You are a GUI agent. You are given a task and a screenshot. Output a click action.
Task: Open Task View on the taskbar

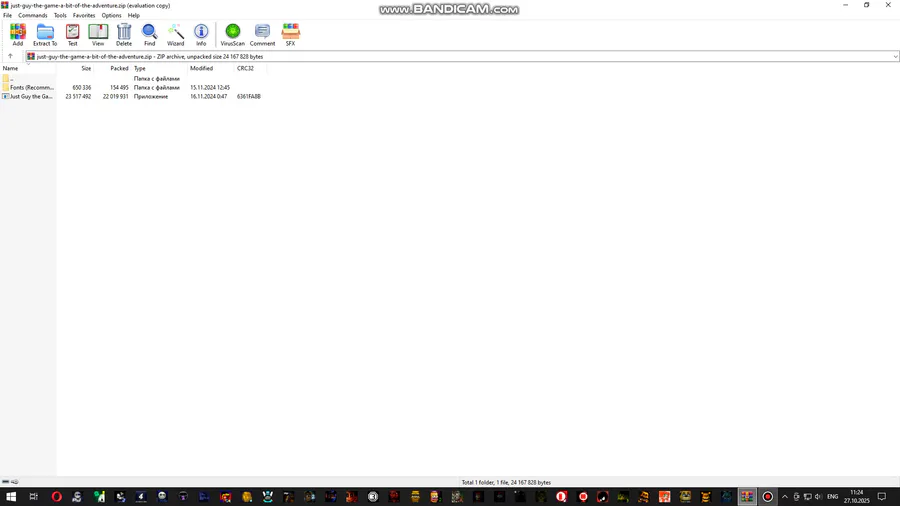pyautogui.click(x=33, y=497)
